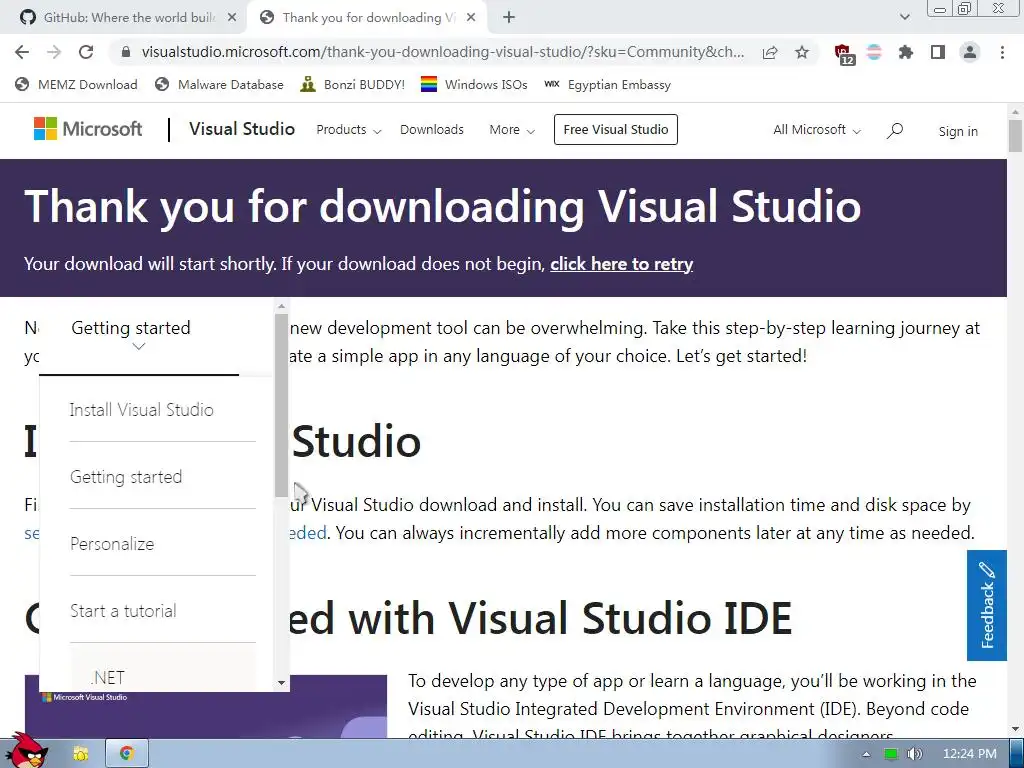Expand the All Microsoft menu
1024x768 pixels.
816,129
